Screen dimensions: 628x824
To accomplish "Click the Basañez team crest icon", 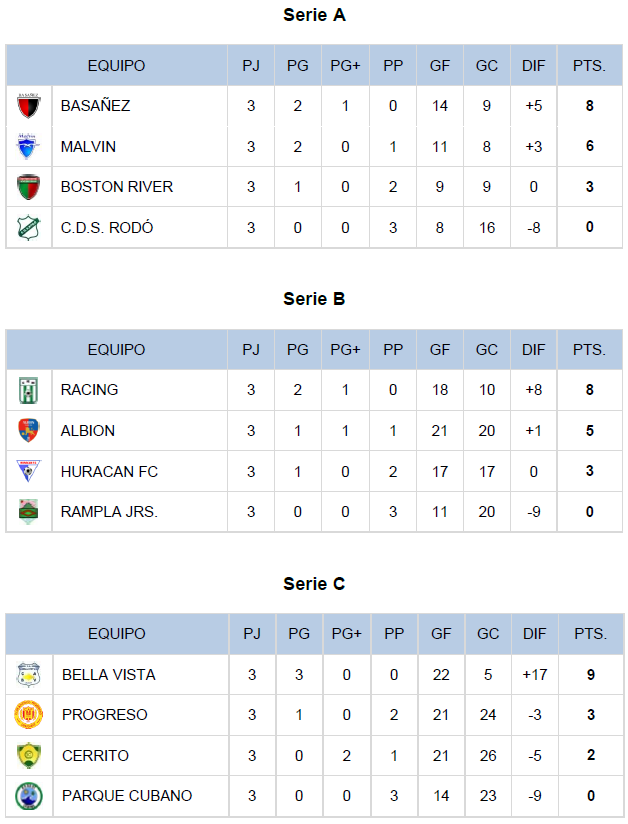I will [x=28, y=106].
